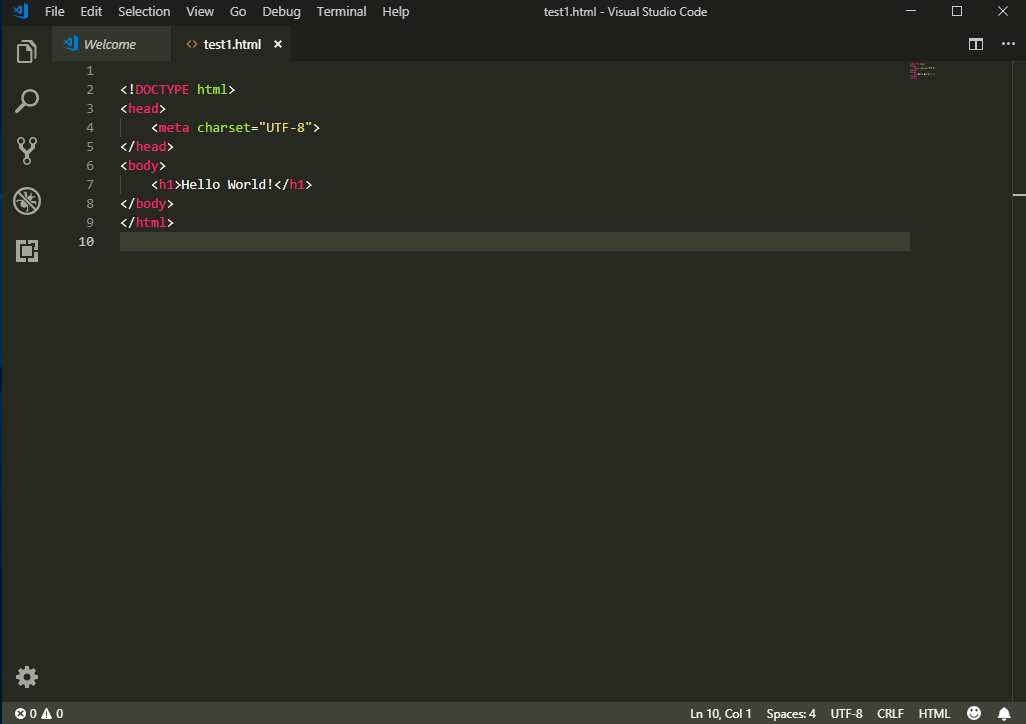1026x724 pixels.
Task: Change end of line sequence CRLF
Action: click(890, 714)
